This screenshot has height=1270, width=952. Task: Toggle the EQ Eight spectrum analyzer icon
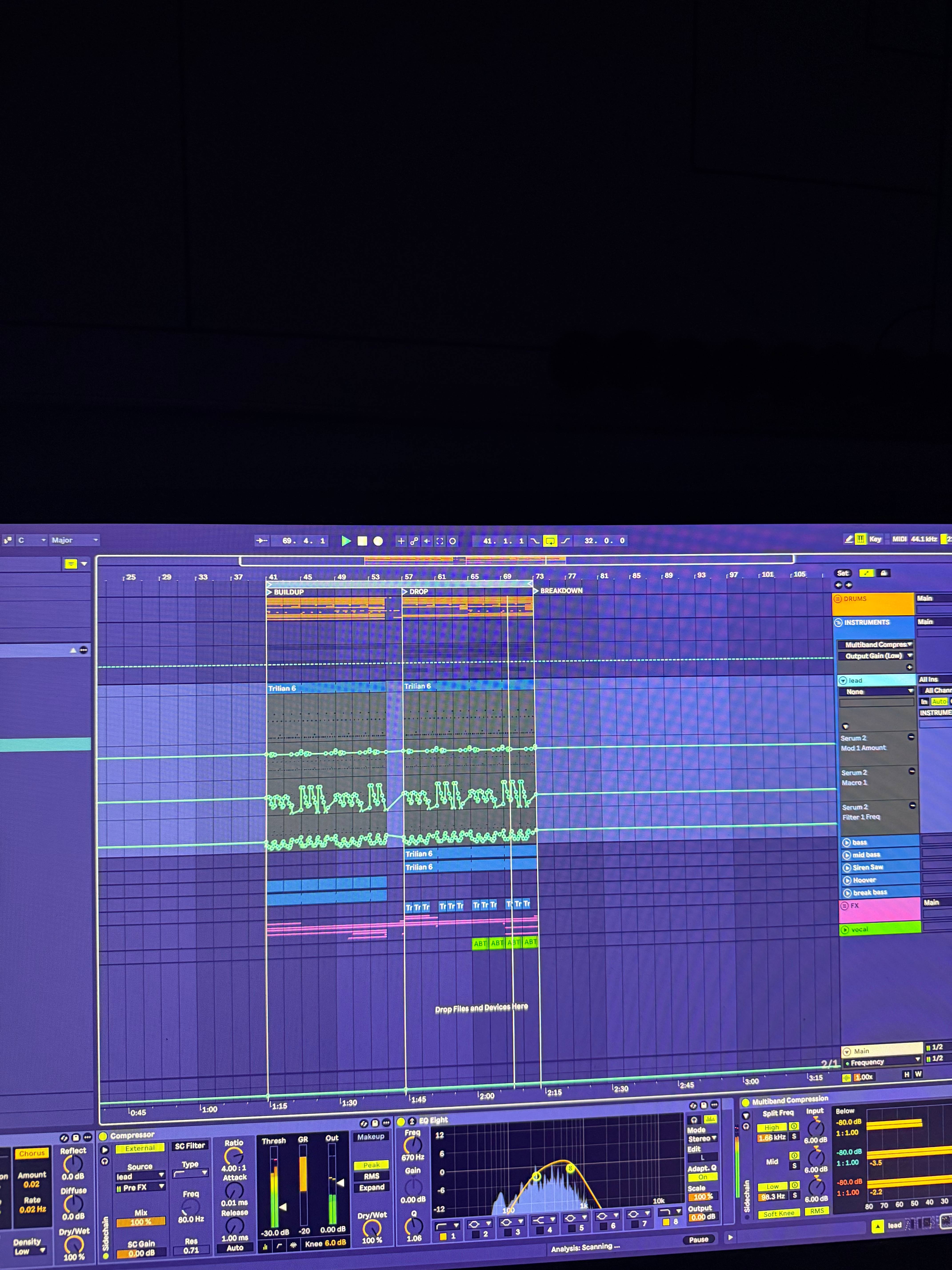click(710, 1119)
